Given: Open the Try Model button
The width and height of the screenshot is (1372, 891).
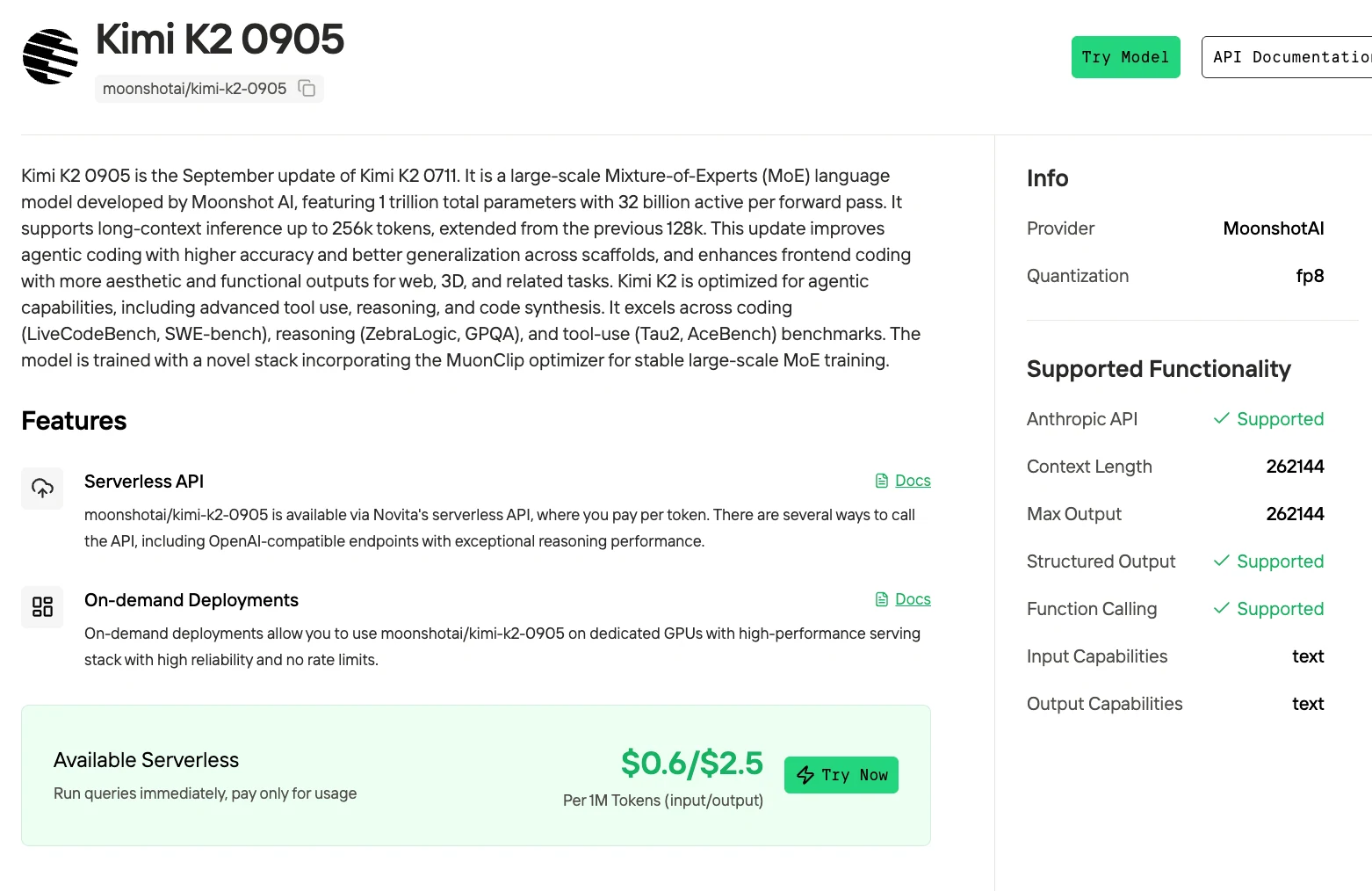Looking at the screenshot, I should click(1126, 57).
